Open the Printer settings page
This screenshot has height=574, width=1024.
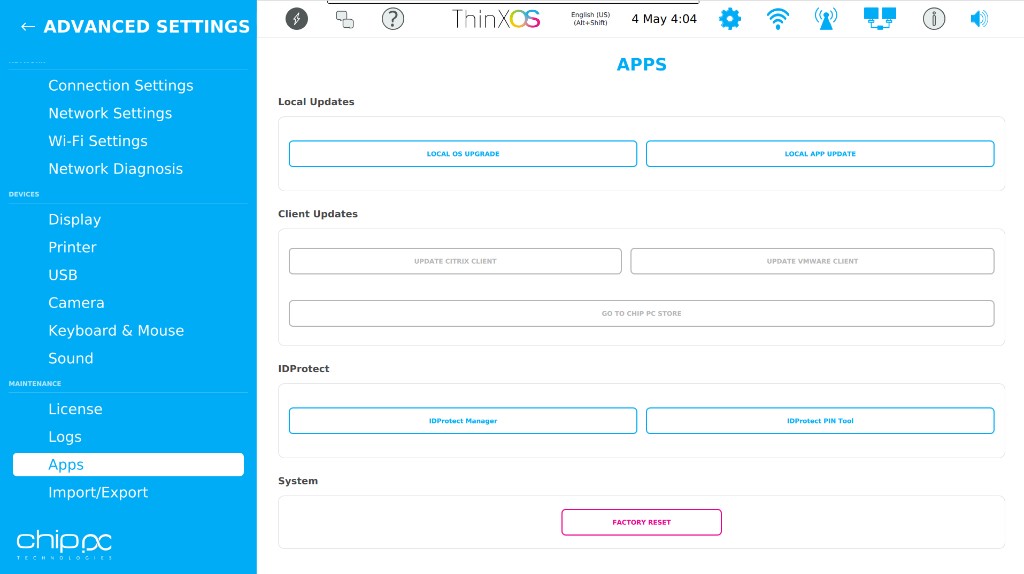coord(72,247)
